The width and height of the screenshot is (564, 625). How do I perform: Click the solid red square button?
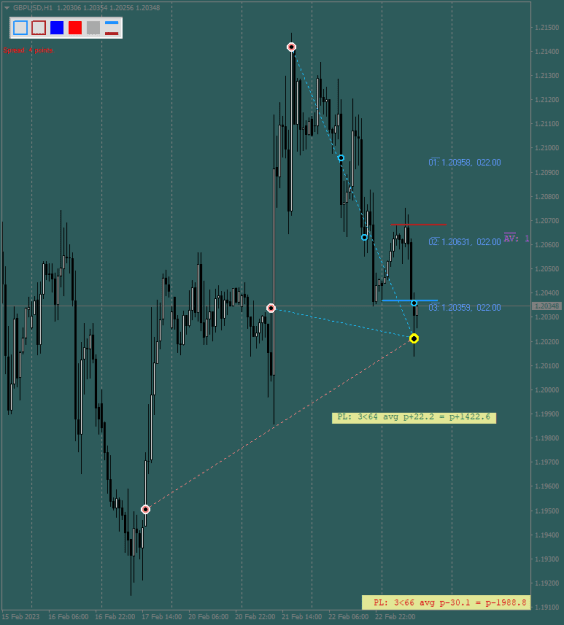pos(75,28)
